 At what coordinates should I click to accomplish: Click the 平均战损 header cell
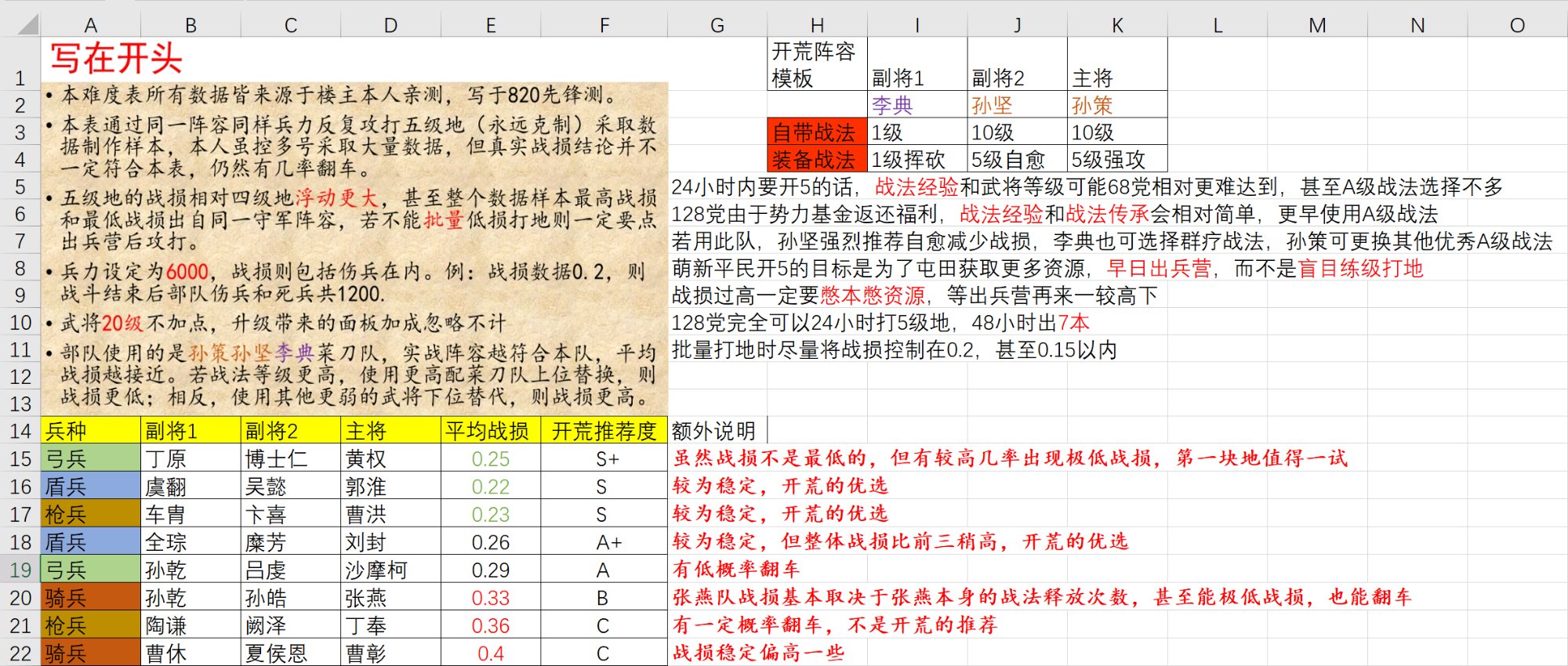tap(491, 431)
